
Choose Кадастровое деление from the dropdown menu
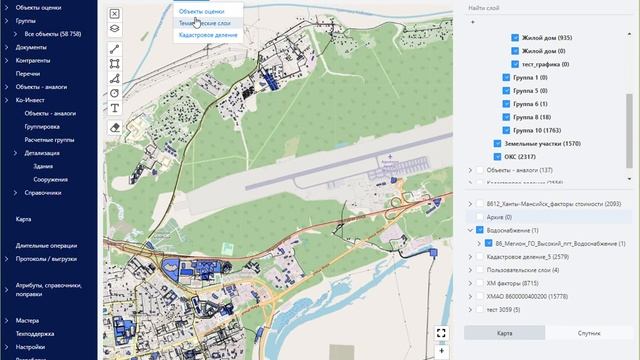pos(208,35)
